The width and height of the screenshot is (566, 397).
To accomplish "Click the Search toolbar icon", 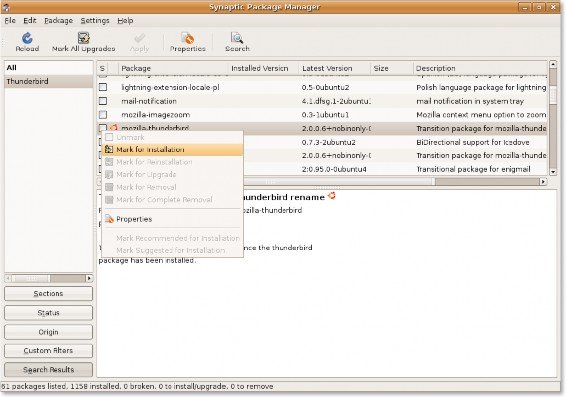I will [x=237, y=38].
